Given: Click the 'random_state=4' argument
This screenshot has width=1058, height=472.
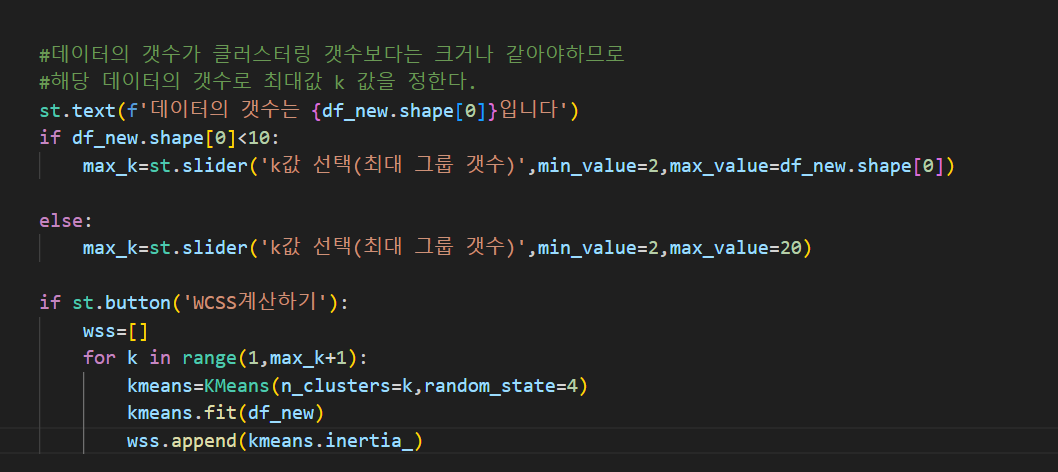Looking at the screenshot, I should click(x=500, y=386).
